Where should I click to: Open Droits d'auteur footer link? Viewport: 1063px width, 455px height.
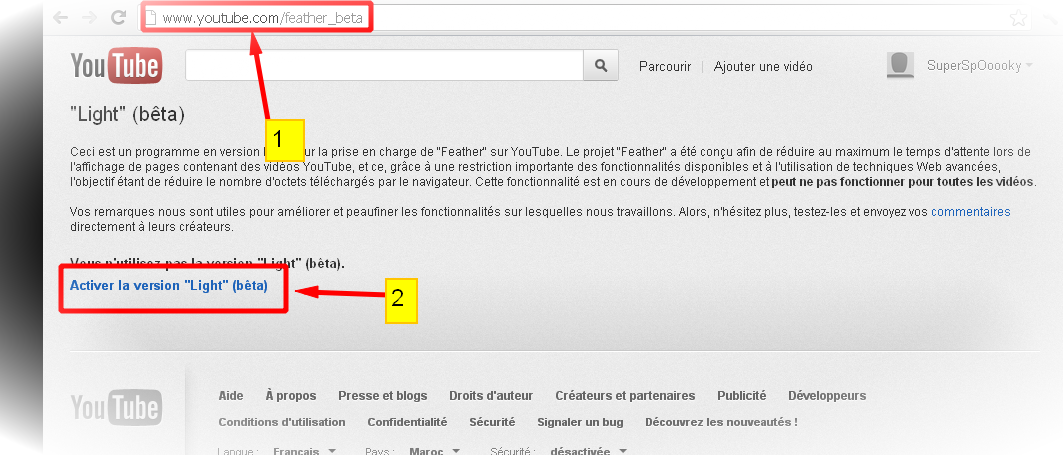(492, 395)
